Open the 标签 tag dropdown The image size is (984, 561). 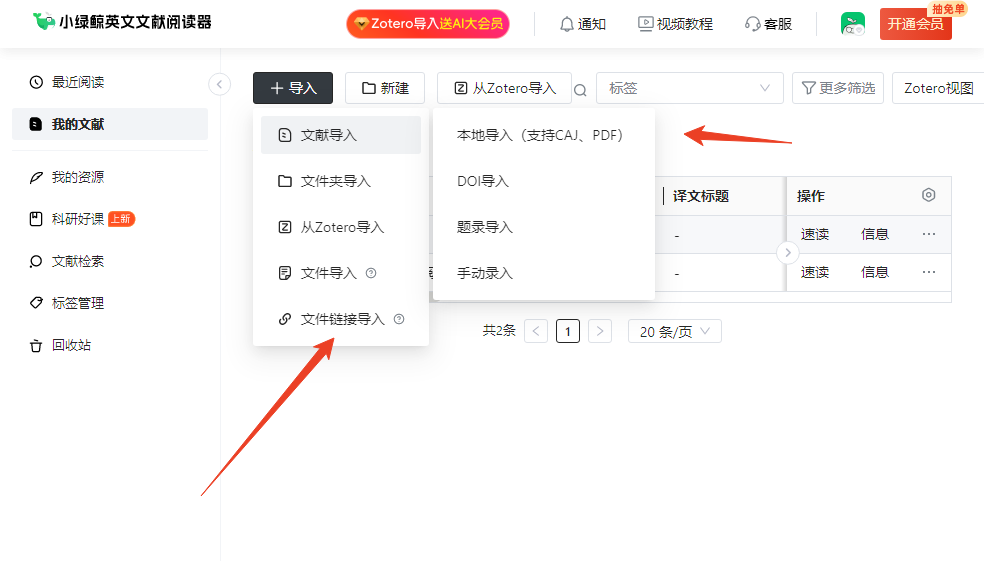tap(690, 88)
